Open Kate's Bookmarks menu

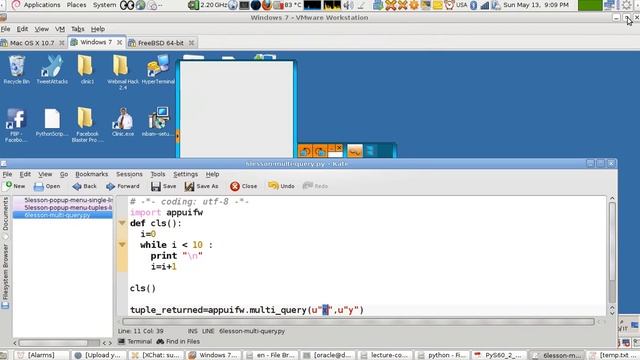coord(92,174)
